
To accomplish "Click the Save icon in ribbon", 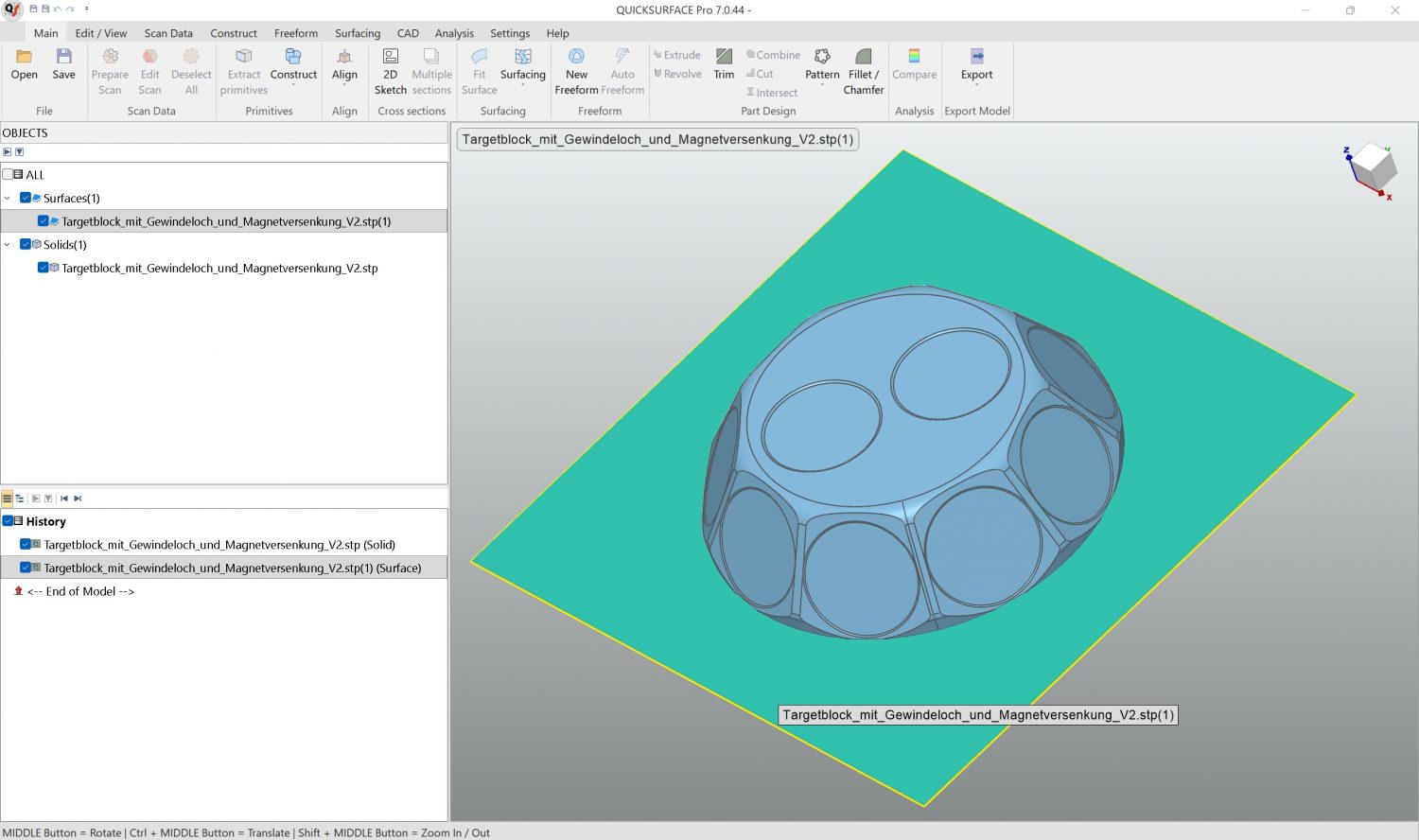I will point(63,57).
